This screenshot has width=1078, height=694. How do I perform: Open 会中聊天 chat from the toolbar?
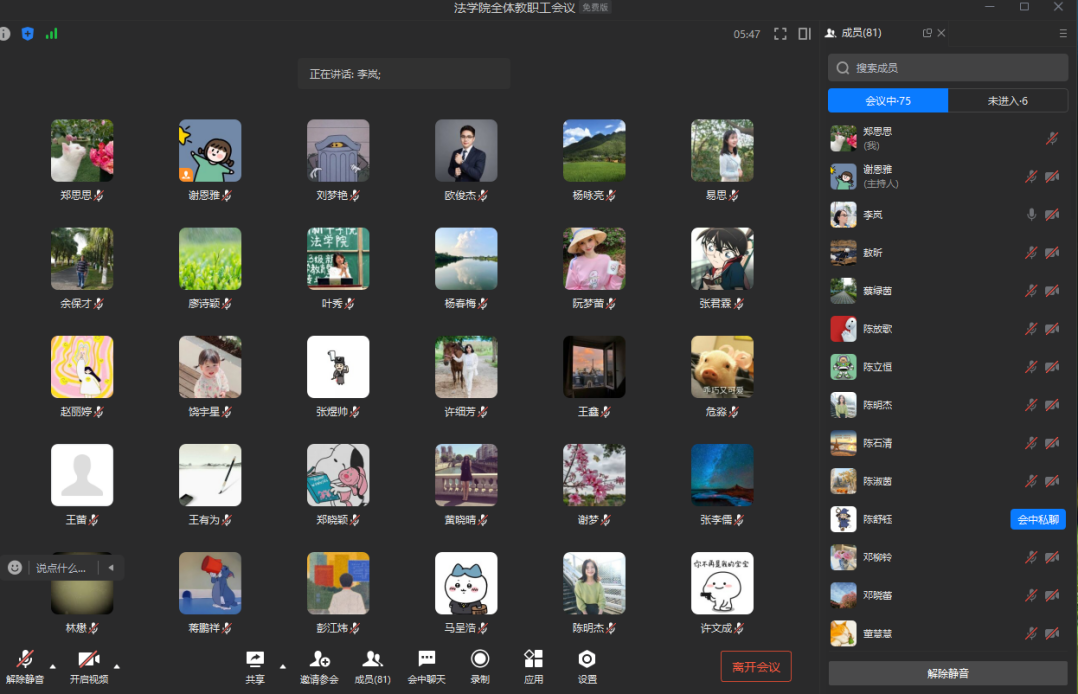point(426,665)
